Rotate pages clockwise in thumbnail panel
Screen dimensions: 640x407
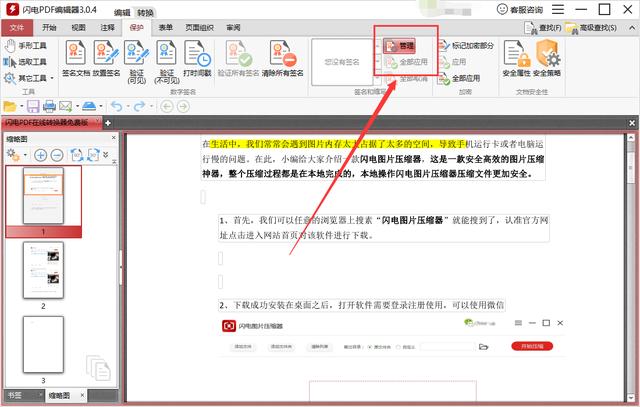(x=93, y=155)
